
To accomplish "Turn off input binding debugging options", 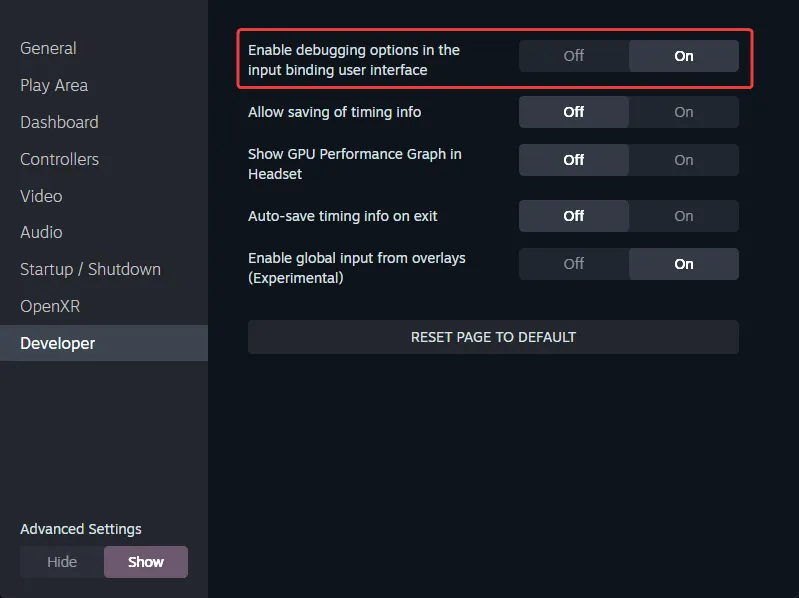I will point(574,56).
